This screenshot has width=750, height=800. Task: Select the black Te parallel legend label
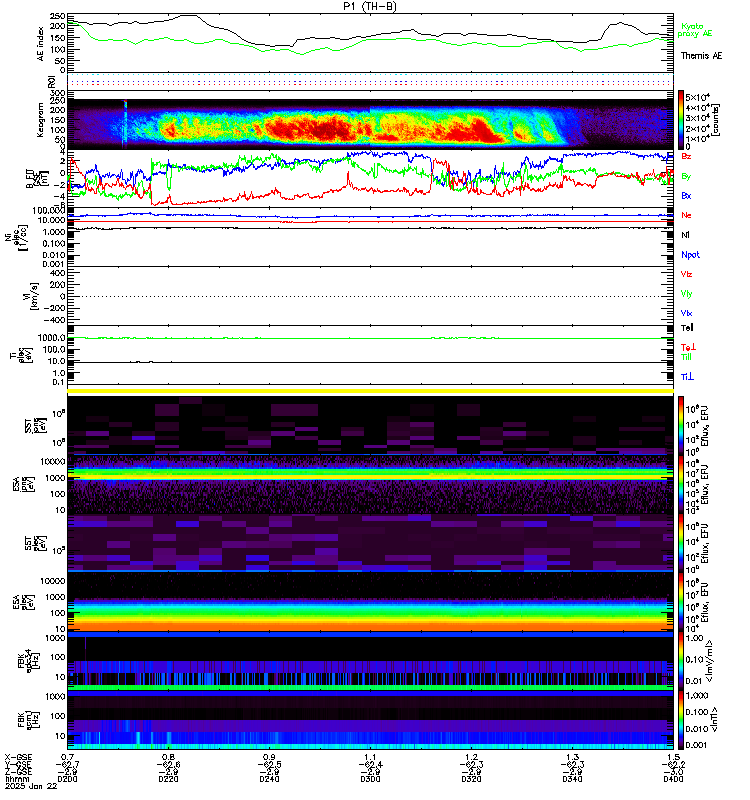point(687,328)
